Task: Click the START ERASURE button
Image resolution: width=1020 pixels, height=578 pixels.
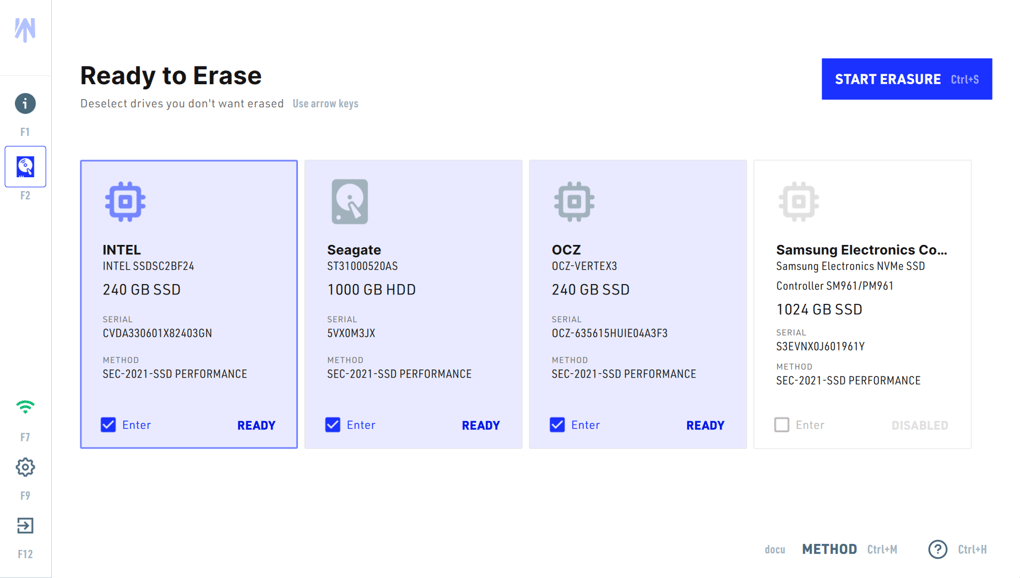Action: (906, 79)
